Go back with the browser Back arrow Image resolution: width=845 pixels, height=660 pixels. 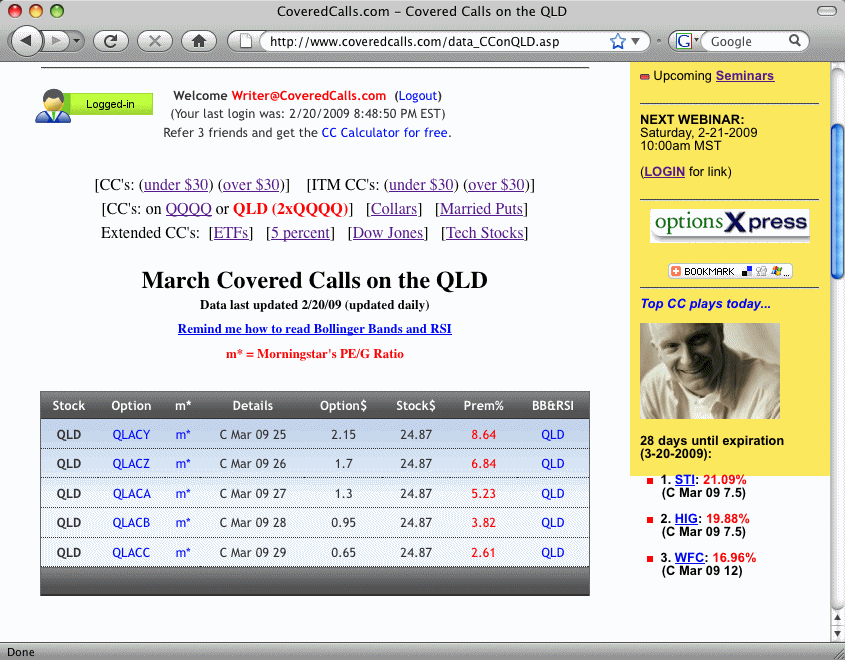pyautogui.click(x=26, y=40)
